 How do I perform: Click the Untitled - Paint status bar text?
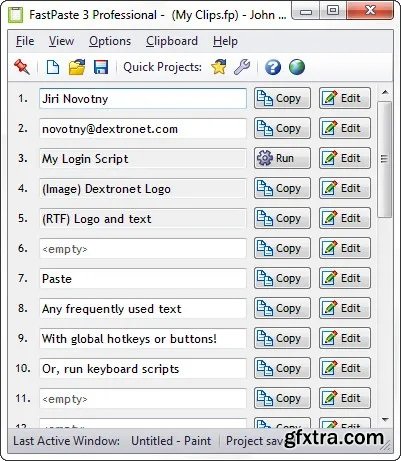(171, 441)
